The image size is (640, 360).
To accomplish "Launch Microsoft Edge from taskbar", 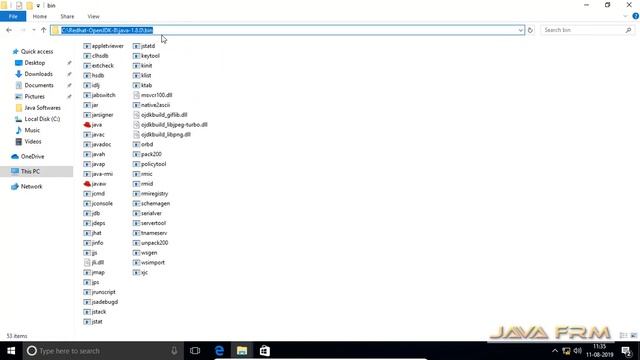I will [x=219, y=351].
